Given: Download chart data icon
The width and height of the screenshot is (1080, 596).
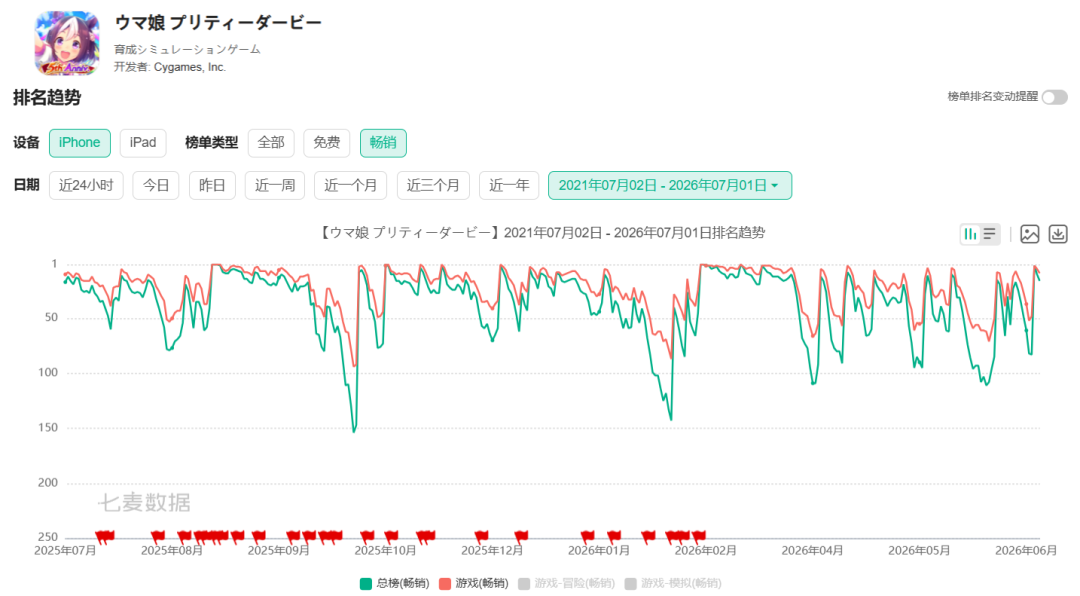Looking at the screenshot, I should (x=1057, y=234).
